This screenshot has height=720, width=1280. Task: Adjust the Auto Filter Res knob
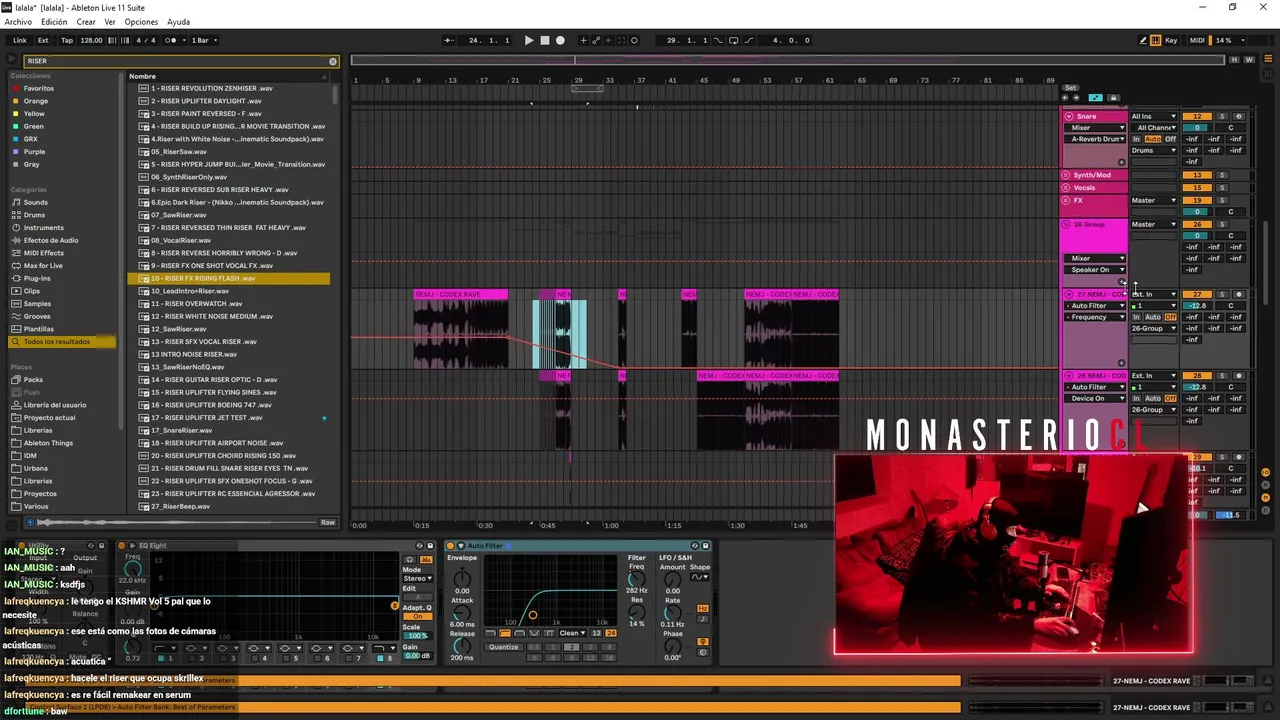coord(636,612)
